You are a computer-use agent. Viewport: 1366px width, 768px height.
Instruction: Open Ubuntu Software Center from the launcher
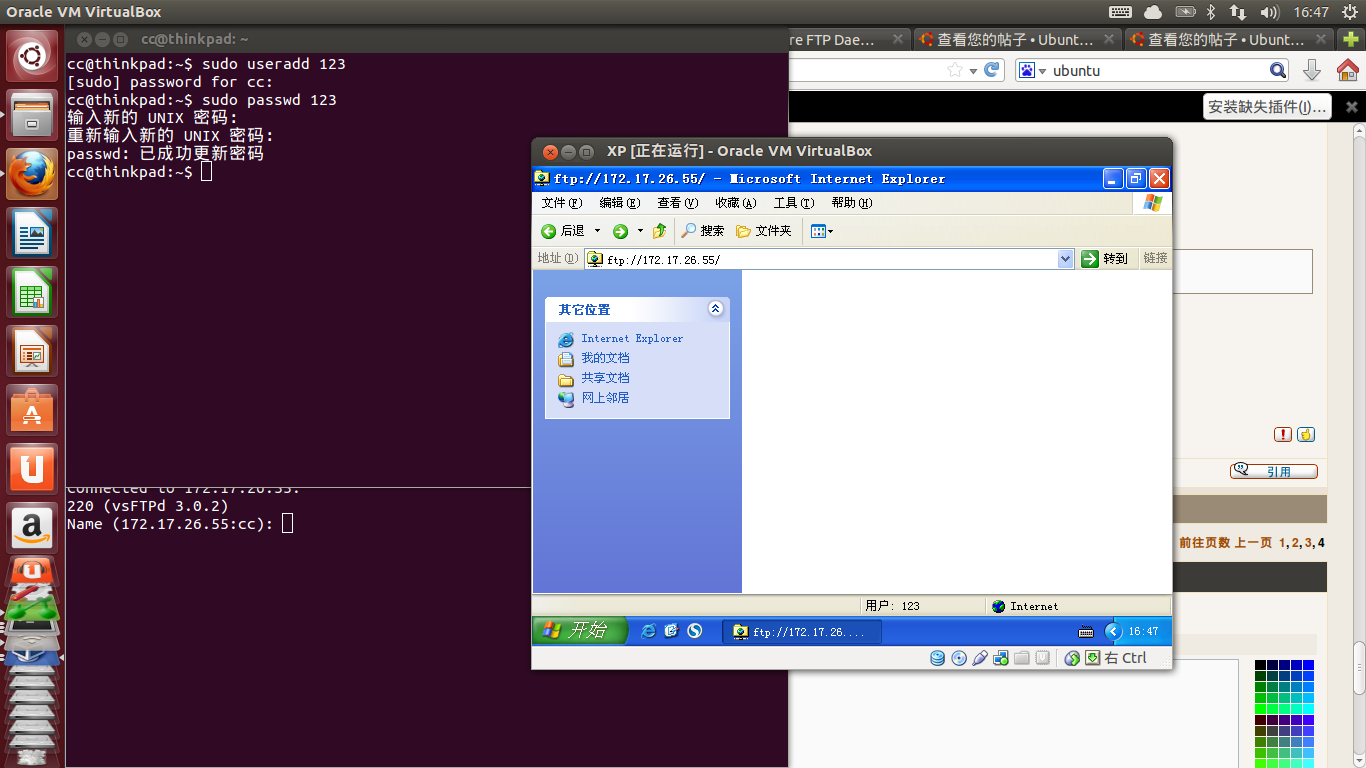point(32,410)
